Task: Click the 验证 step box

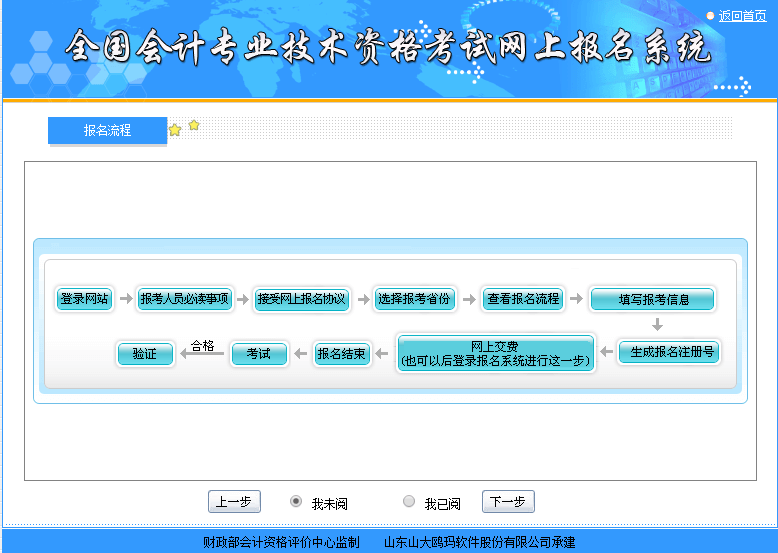Action: 145,353
